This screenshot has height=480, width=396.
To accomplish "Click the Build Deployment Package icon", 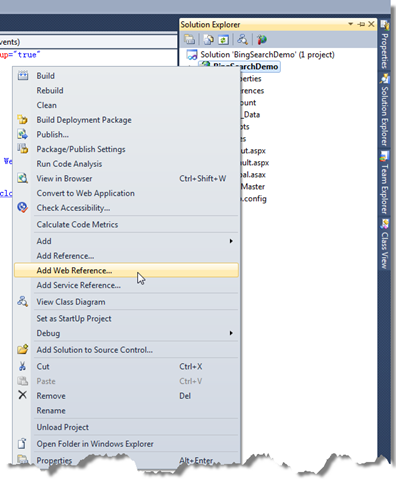I will coord(23,120).
